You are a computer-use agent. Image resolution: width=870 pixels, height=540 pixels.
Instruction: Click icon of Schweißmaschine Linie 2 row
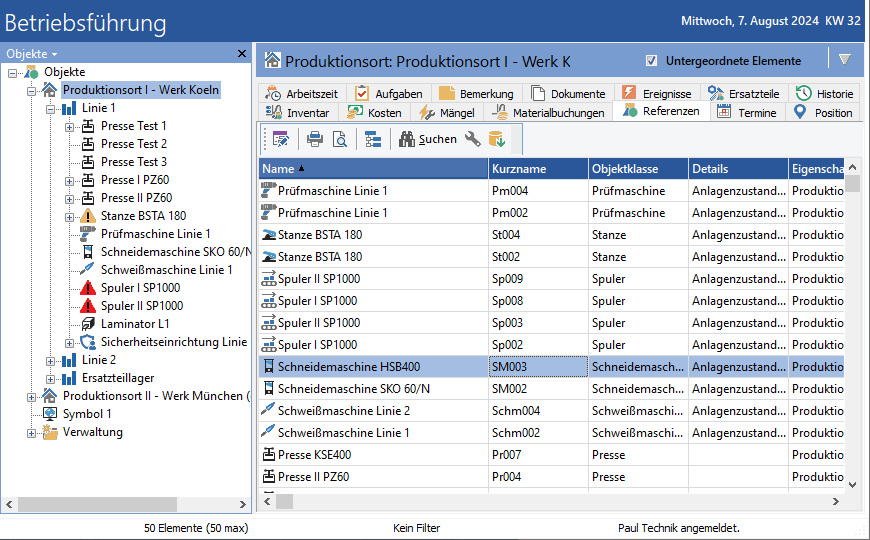(269, 411)
